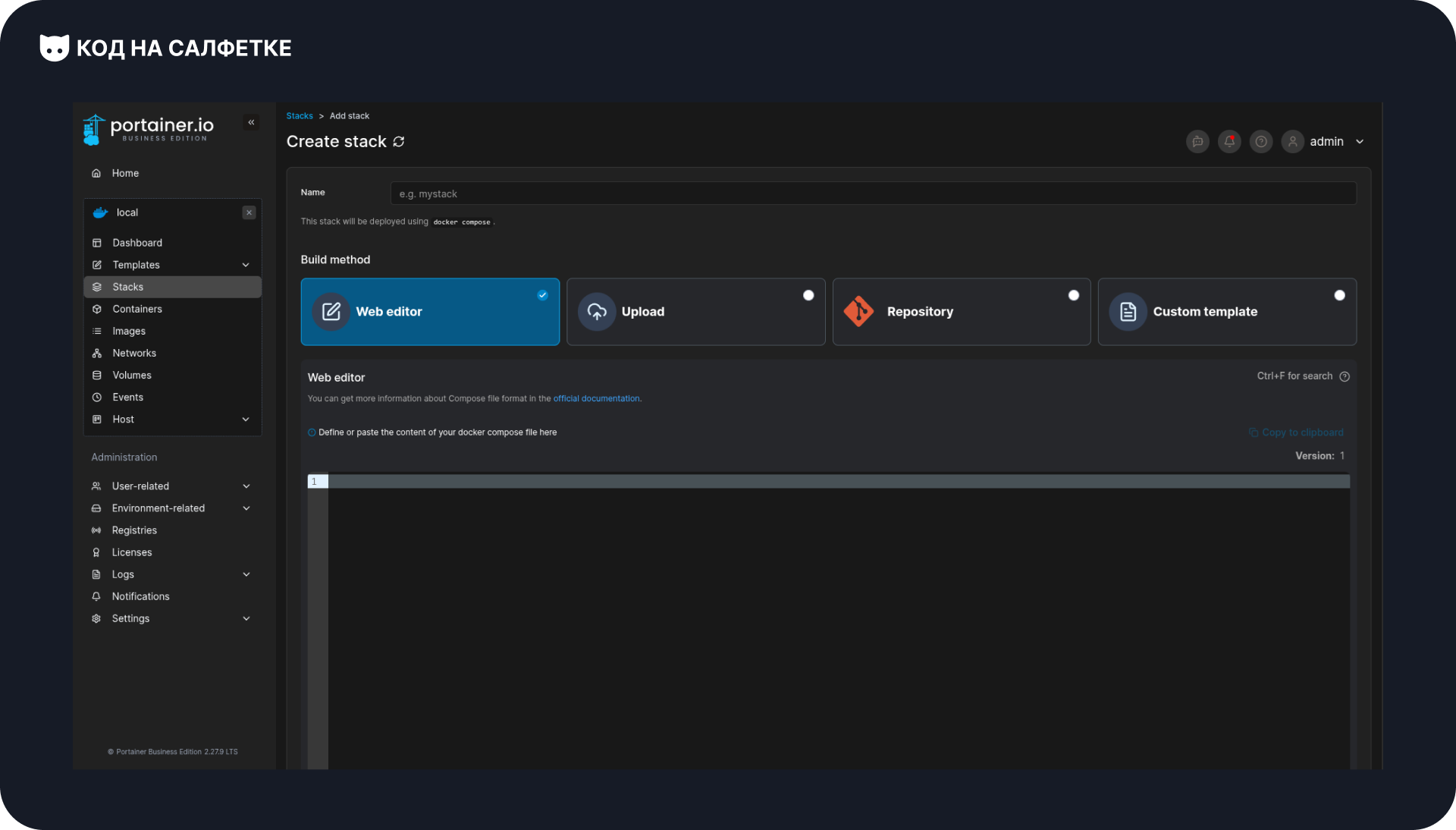The image size is (1456, 830).
Task: Click the Environment-related drive icon
Action: [96, 508]
